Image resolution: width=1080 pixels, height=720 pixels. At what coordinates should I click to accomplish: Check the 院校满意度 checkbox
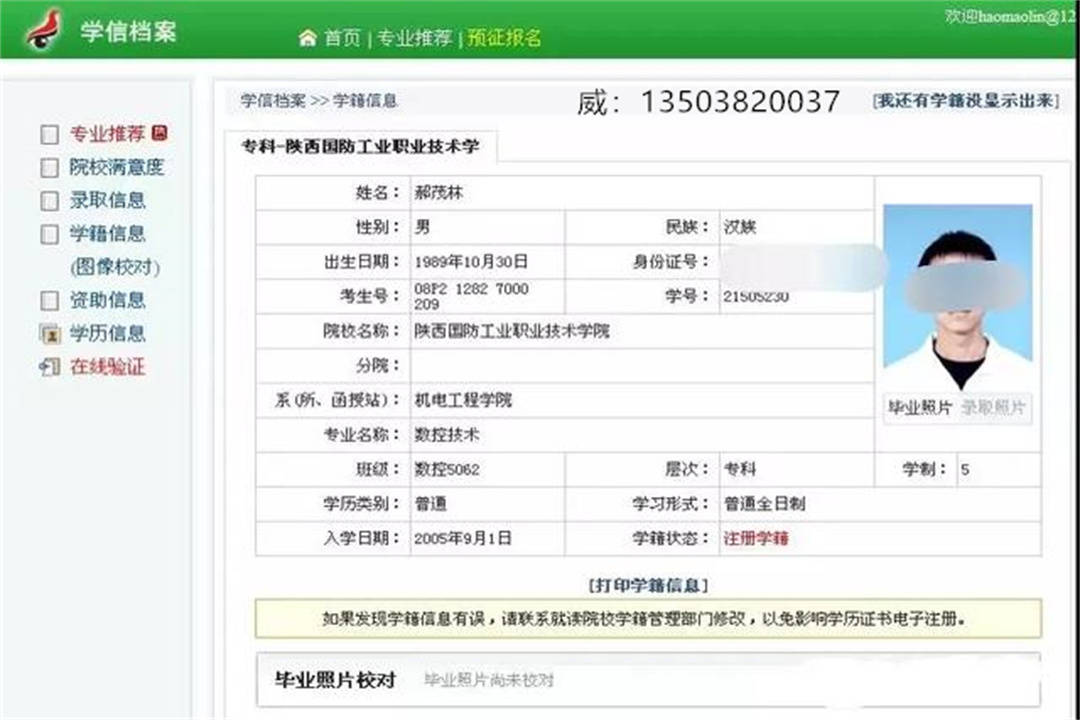click(x=48, y=167)
